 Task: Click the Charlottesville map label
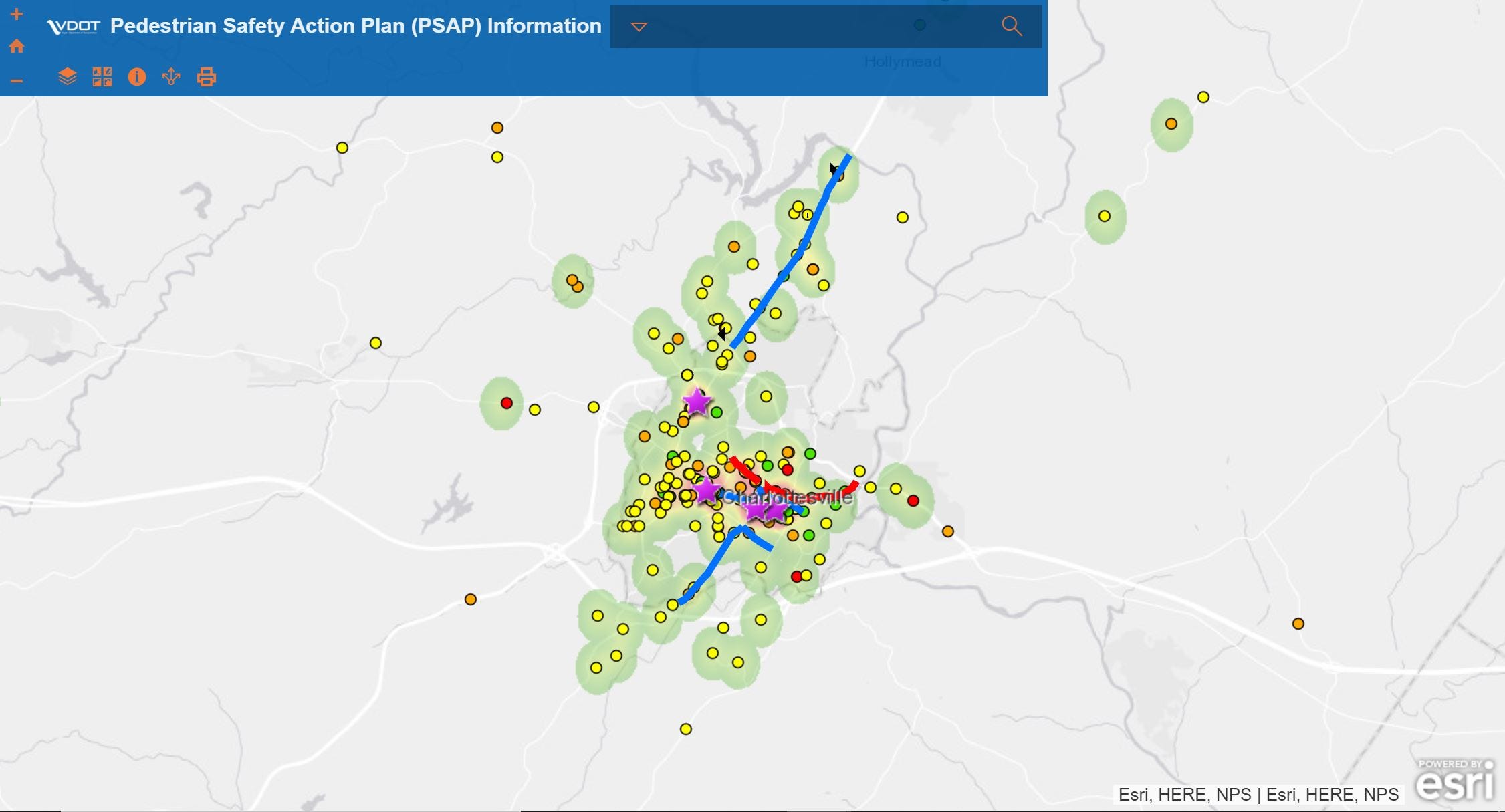(x=788, y=497)
